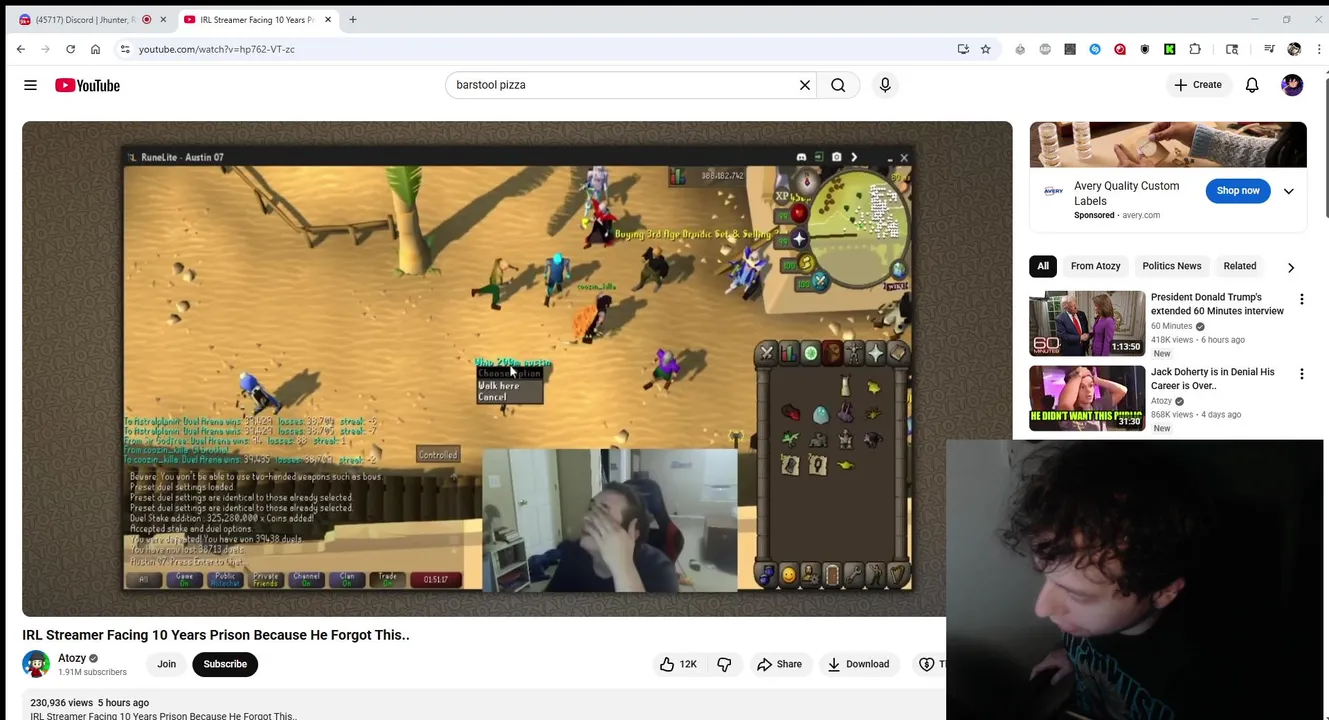1329x720 pixels.
Task: Open 'Jack Doherty is in Denial' title
Action: [1212, 379]
